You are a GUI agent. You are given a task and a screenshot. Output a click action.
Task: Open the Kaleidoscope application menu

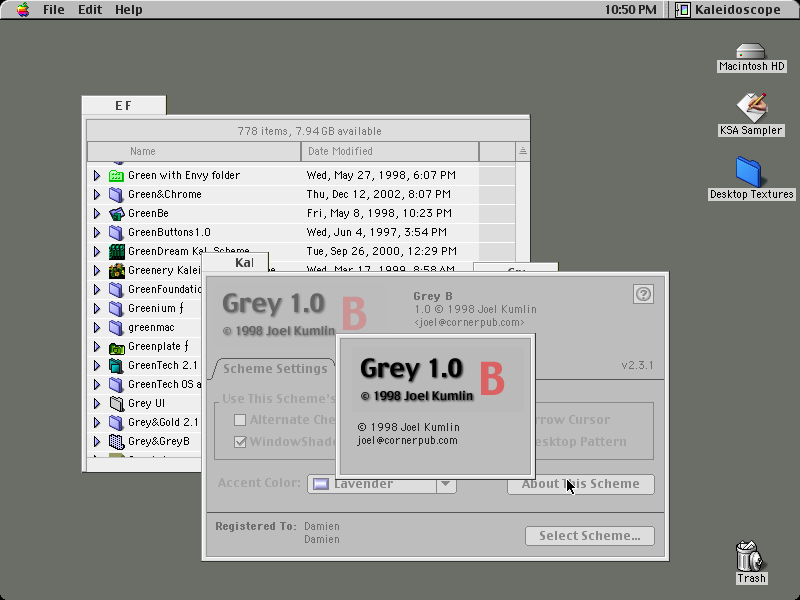[x=728, y=10]
